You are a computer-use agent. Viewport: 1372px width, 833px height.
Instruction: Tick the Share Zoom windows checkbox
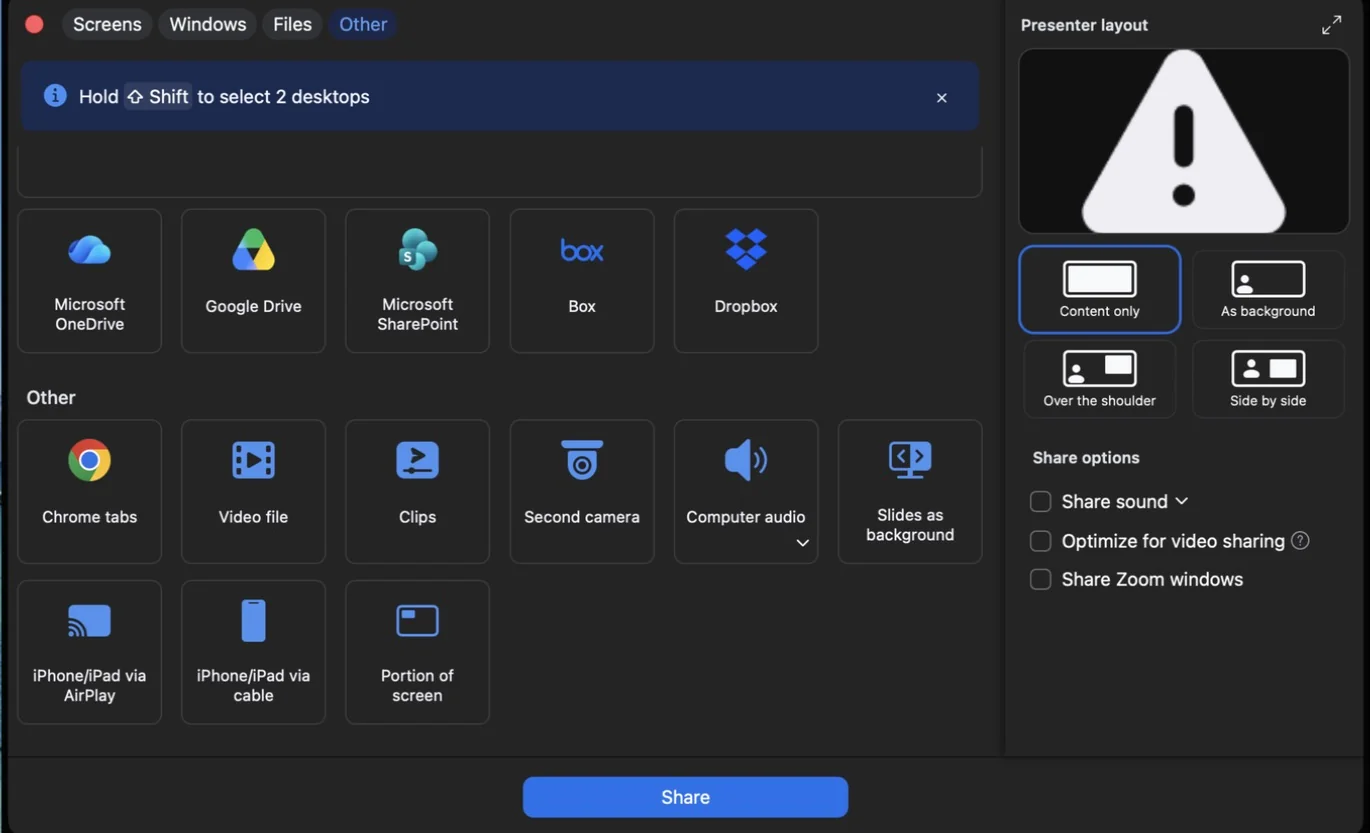click(x=1041, y=579)
